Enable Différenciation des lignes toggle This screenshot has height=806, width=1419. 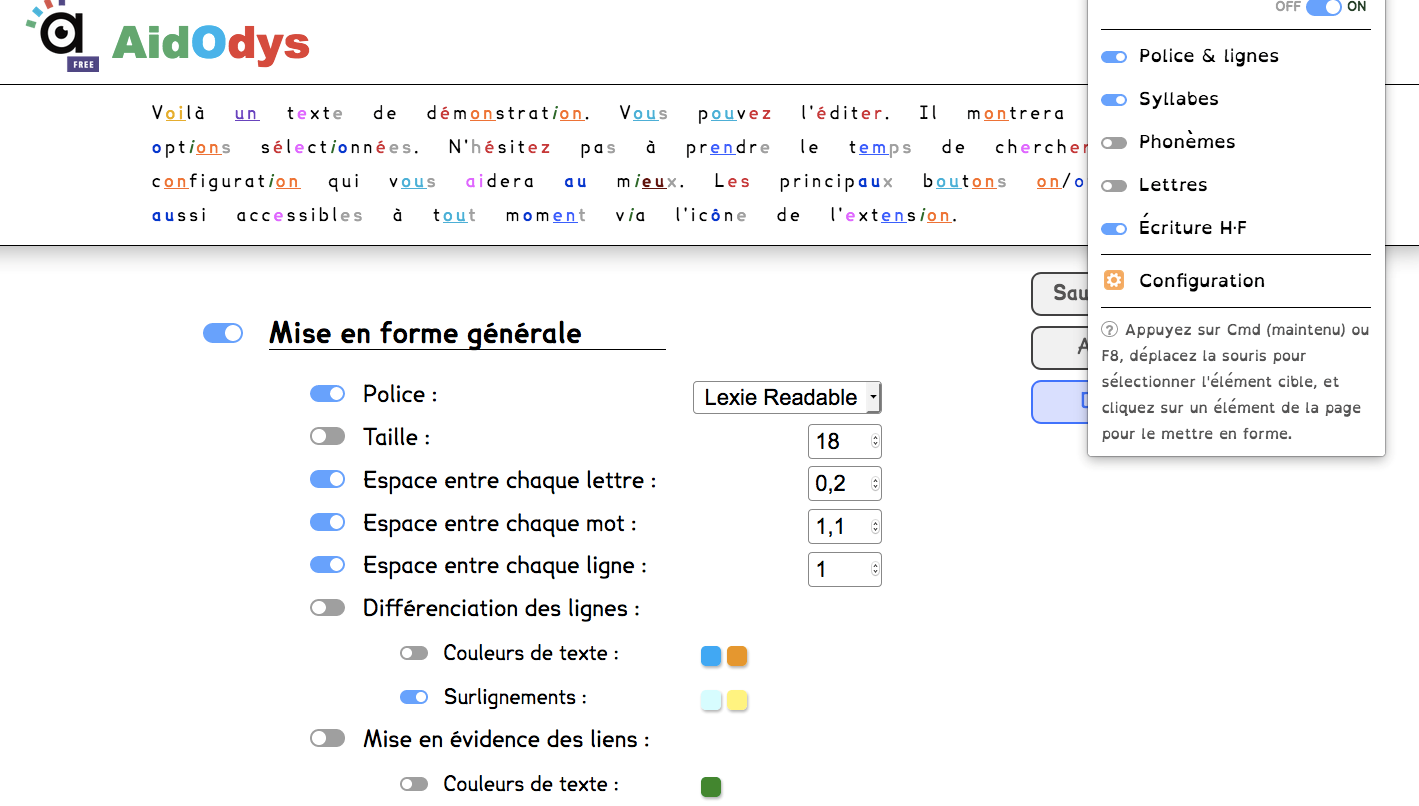[x=327, y=608]
